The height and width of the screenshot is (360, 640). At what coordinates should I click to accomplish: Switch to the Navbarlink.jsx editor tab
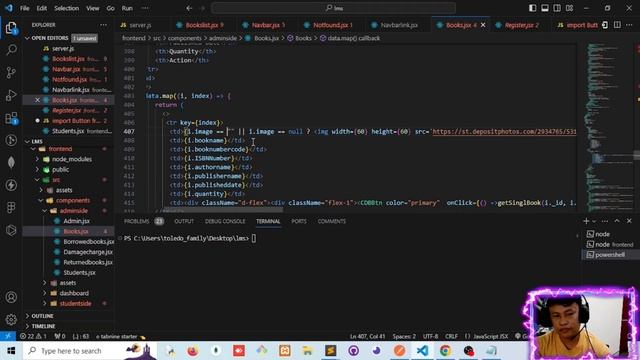point(399,25)
